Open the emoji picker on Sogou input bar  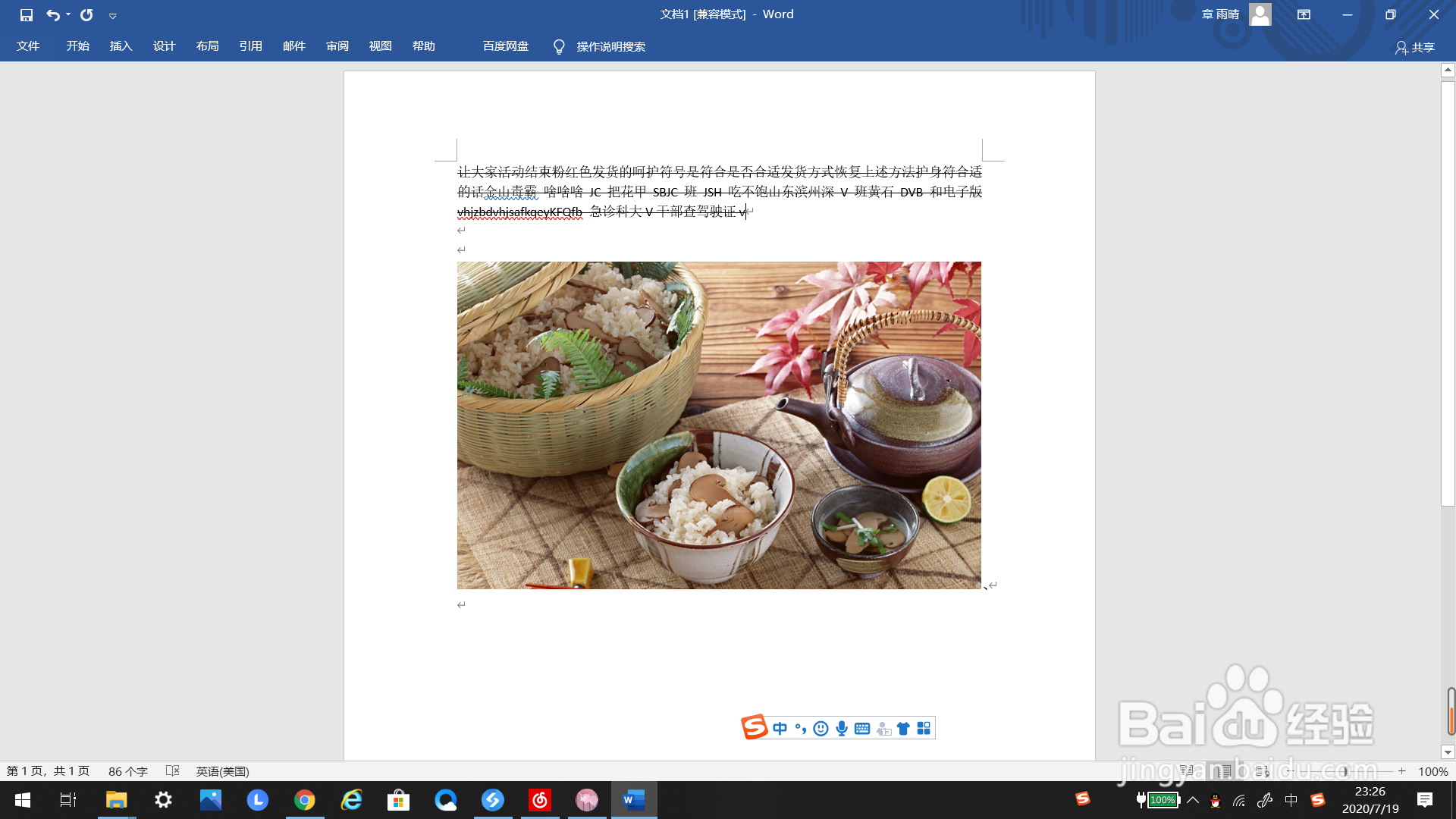820,727
